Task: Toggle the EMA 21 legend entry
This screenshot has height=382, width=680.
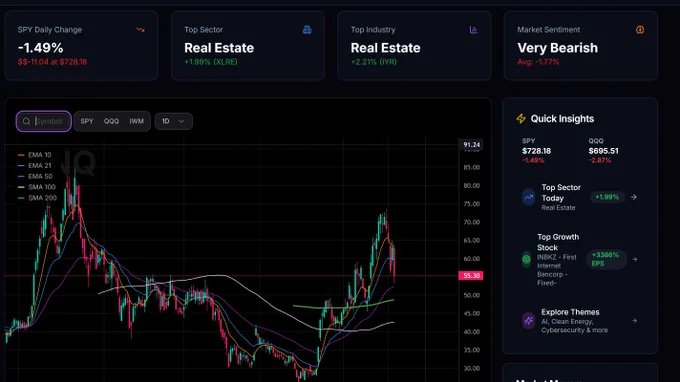Action: pos(35,166)
